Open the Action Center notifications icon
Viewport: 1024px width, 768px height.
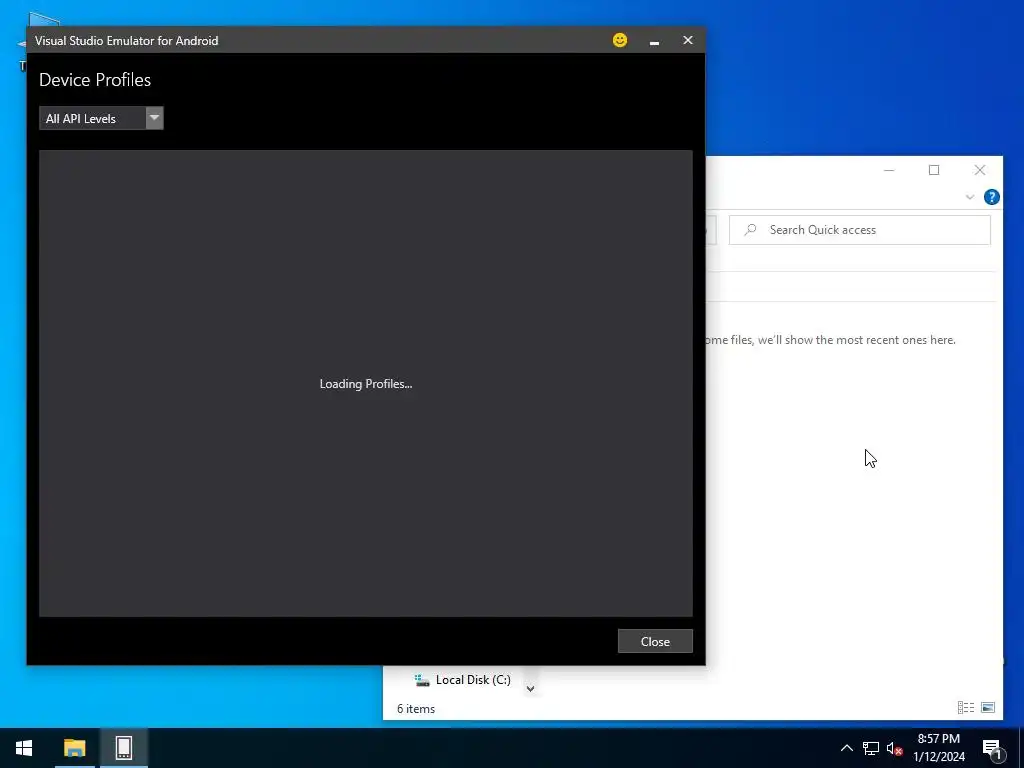point(991,748)
